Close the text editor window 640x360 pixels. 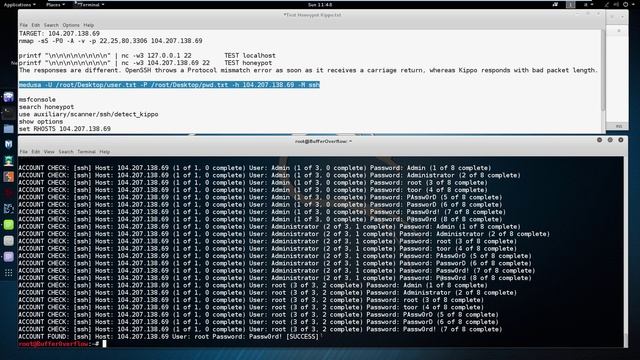pos(599,14)
